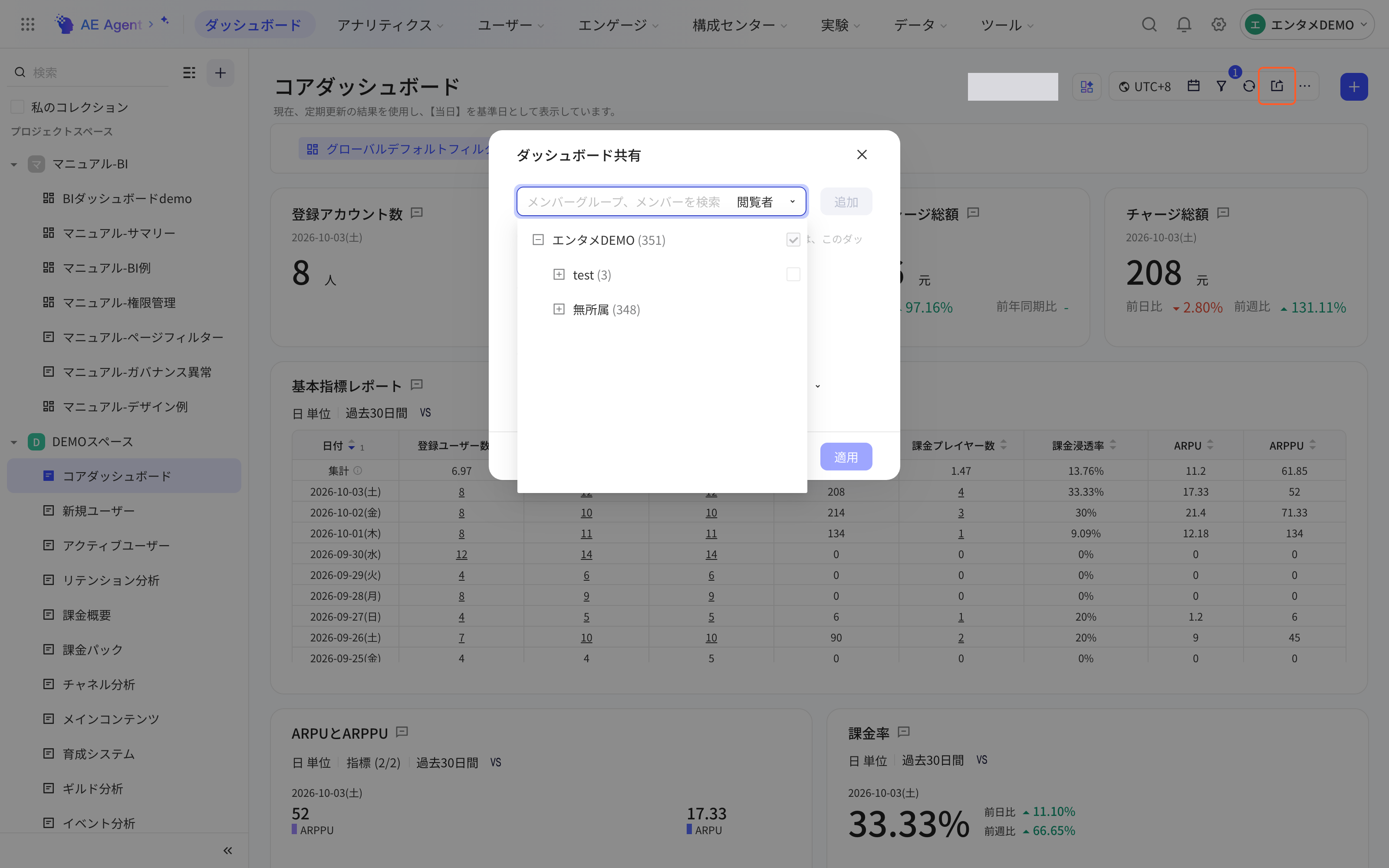Image resolution: width=1389 pixels, height=868 pixels.
Task: Open UTC+8 timezone selector
Action: tap(1145, 87)
